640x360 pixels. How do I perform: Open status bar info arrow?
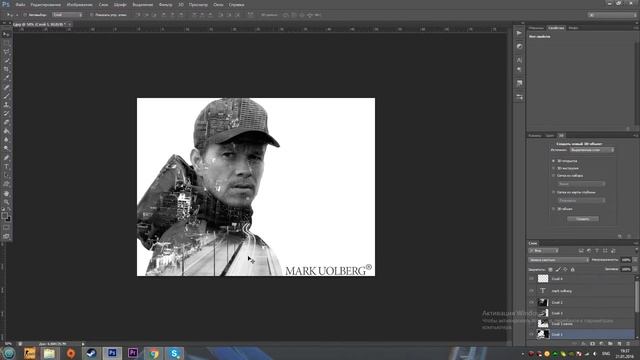(x=83, y=344)
